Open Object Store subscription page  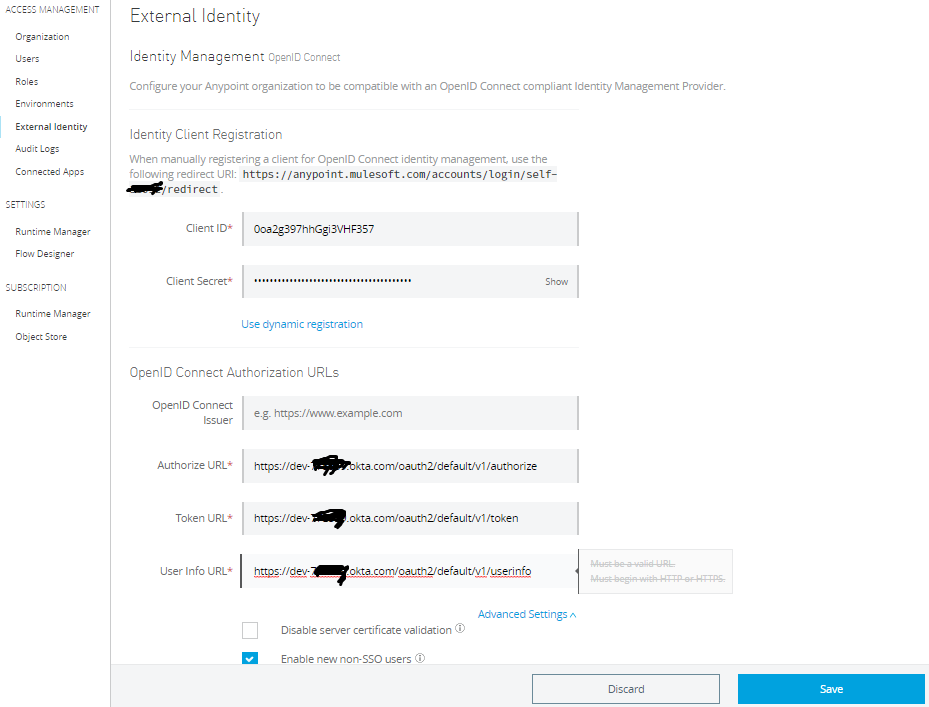(41, 337)
